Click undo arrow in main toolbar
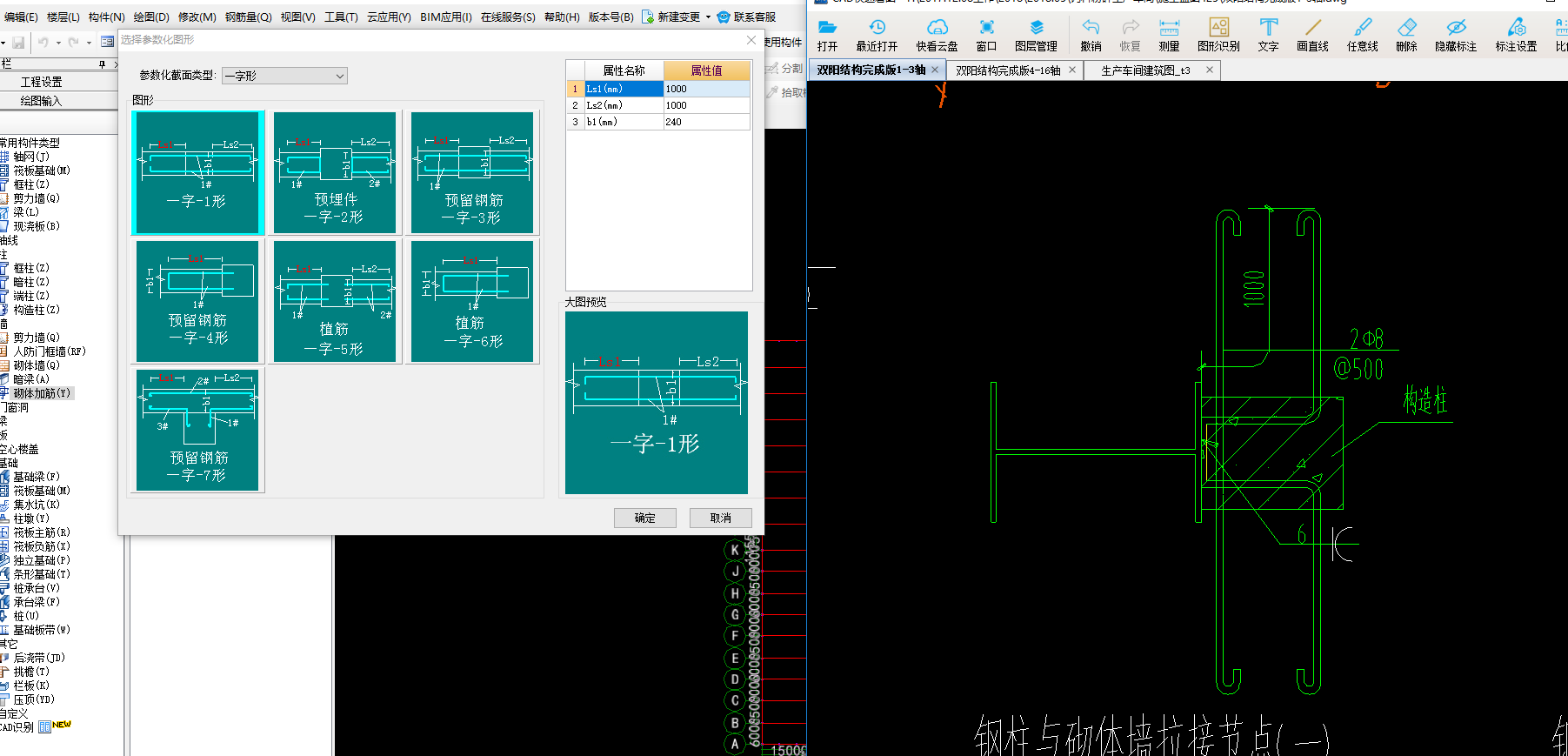 43,42
